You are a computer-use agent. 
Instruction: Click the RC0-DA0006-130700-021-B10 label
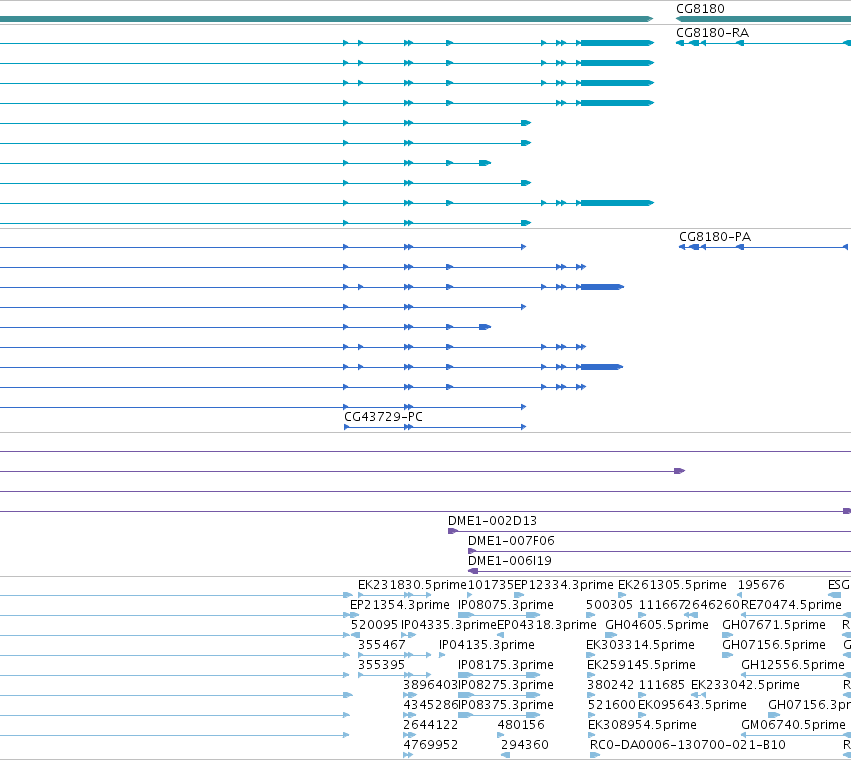688,745
